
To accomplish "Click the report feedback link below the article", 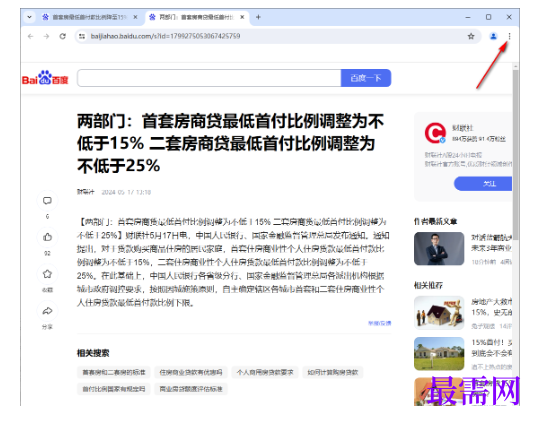I will pos(380,323).
